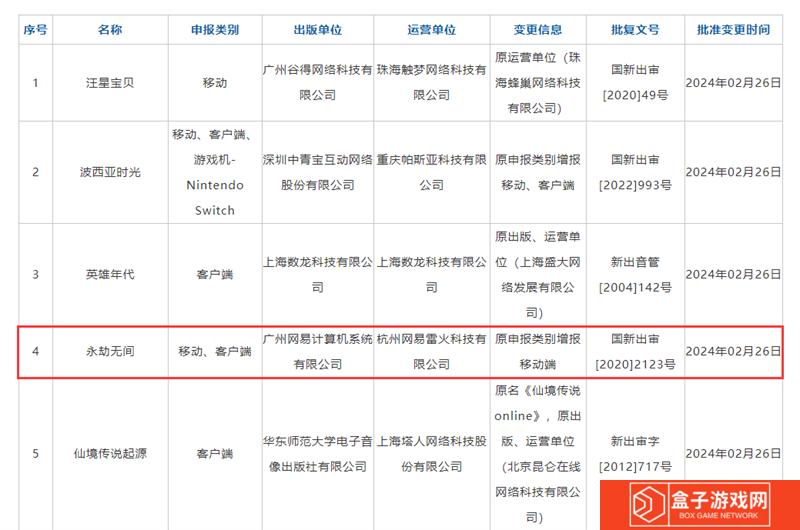Select the game name 英雄年代

pyautogui.click(x=110, y=274)
